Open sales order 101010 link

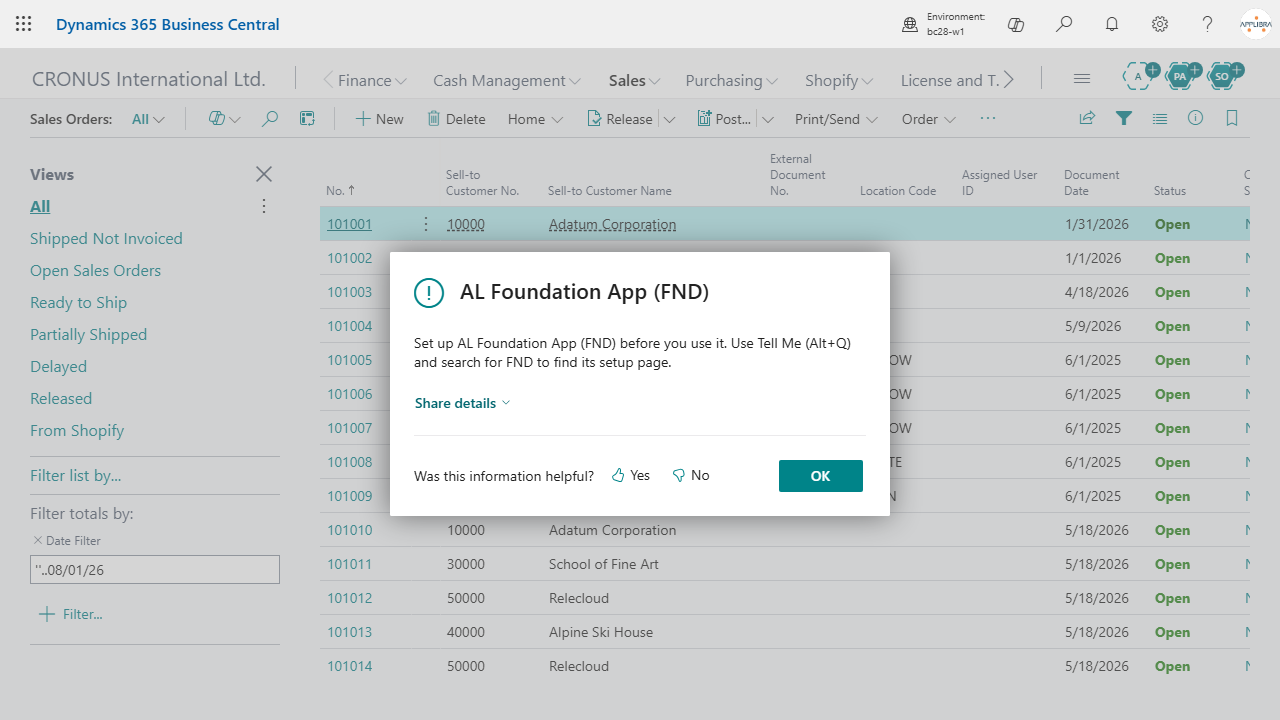click(350, 530)
